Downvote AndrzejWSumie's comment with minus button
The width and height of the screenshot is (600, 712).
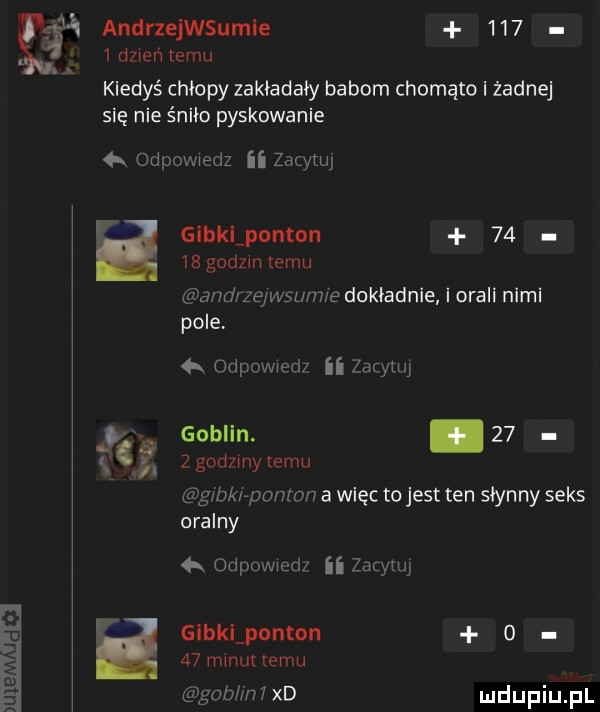556,30
